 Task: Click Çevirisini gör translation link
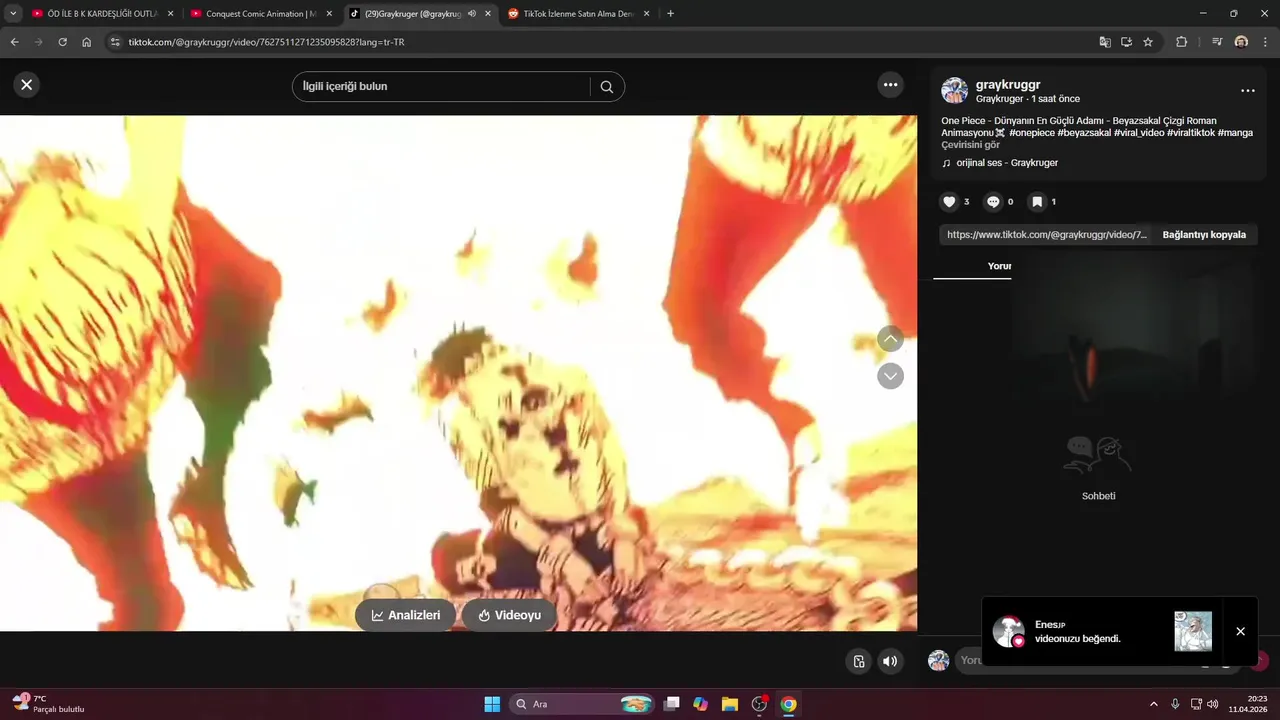point(970,145)
